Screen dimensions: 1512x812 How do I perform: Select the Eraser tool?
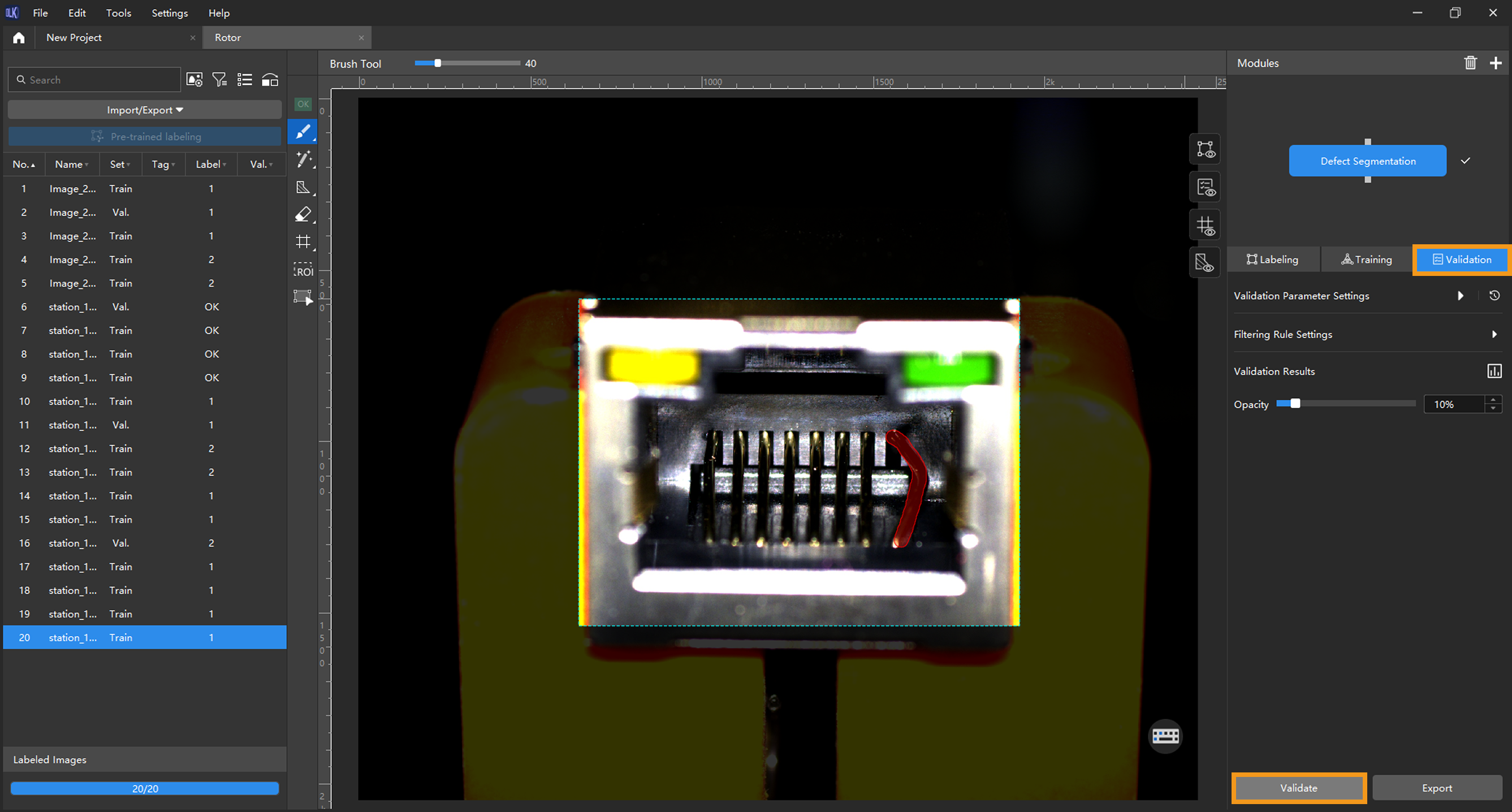coord(303,214)
